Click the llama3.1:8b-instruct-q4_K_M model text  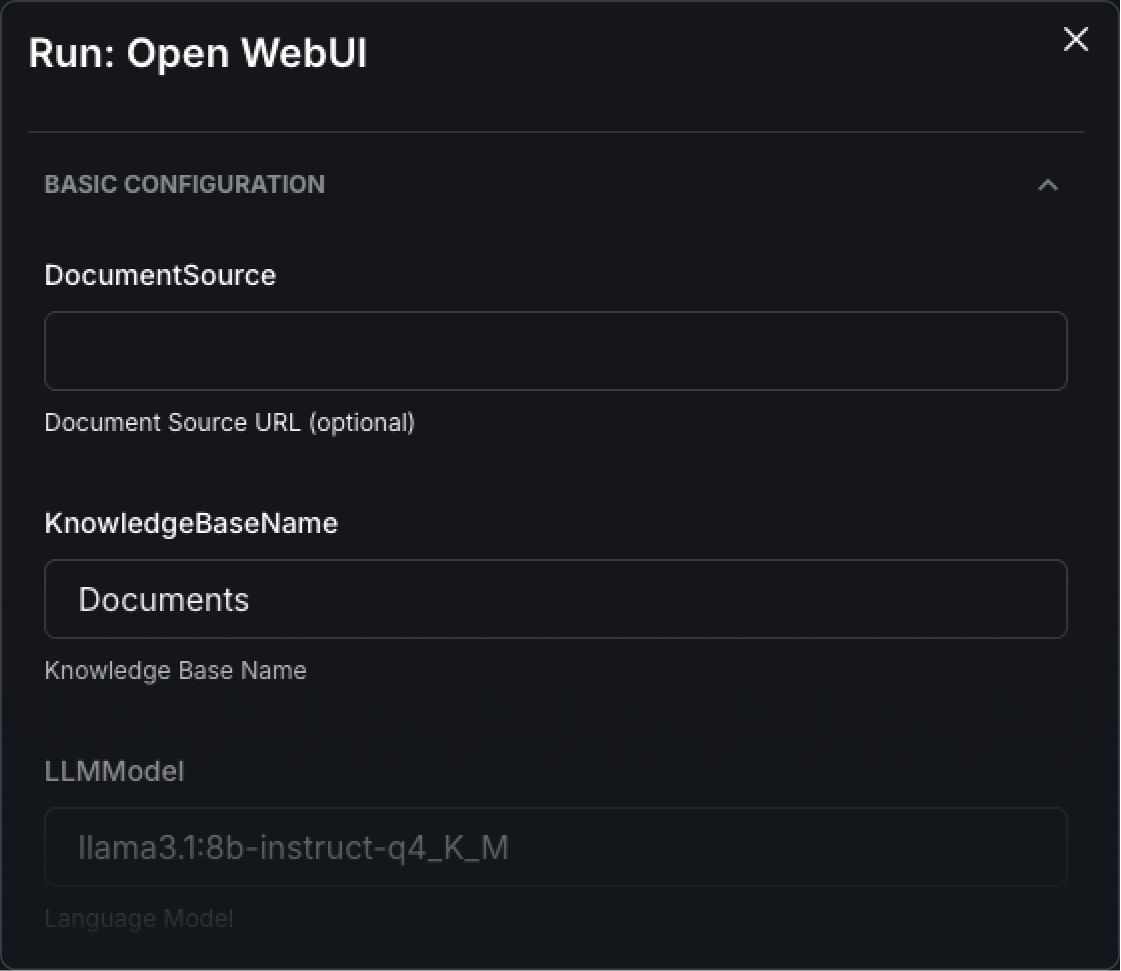[x=293, y=848]
